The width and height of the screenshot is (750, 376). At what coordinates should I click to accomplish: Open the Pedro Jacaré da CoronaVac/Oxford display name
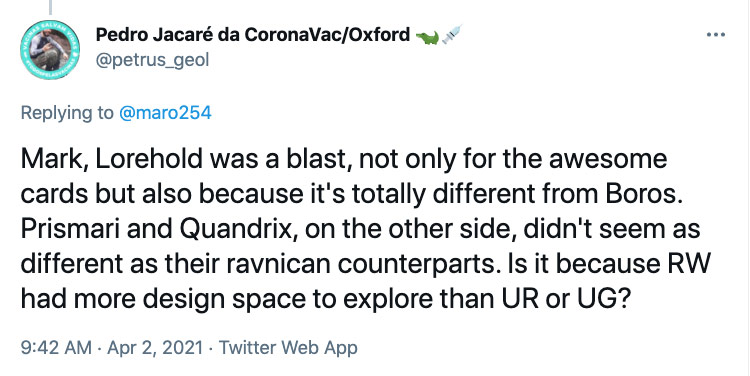coord(253,34)
